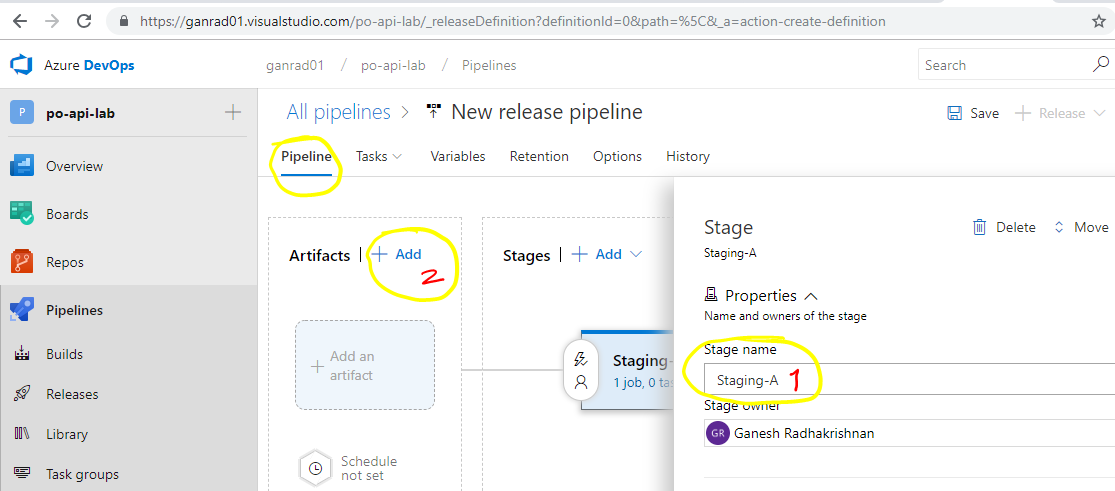Screen dimensions: 1115x491
Task: Click the stage owner GR avatar
Action: coord(717,433)
